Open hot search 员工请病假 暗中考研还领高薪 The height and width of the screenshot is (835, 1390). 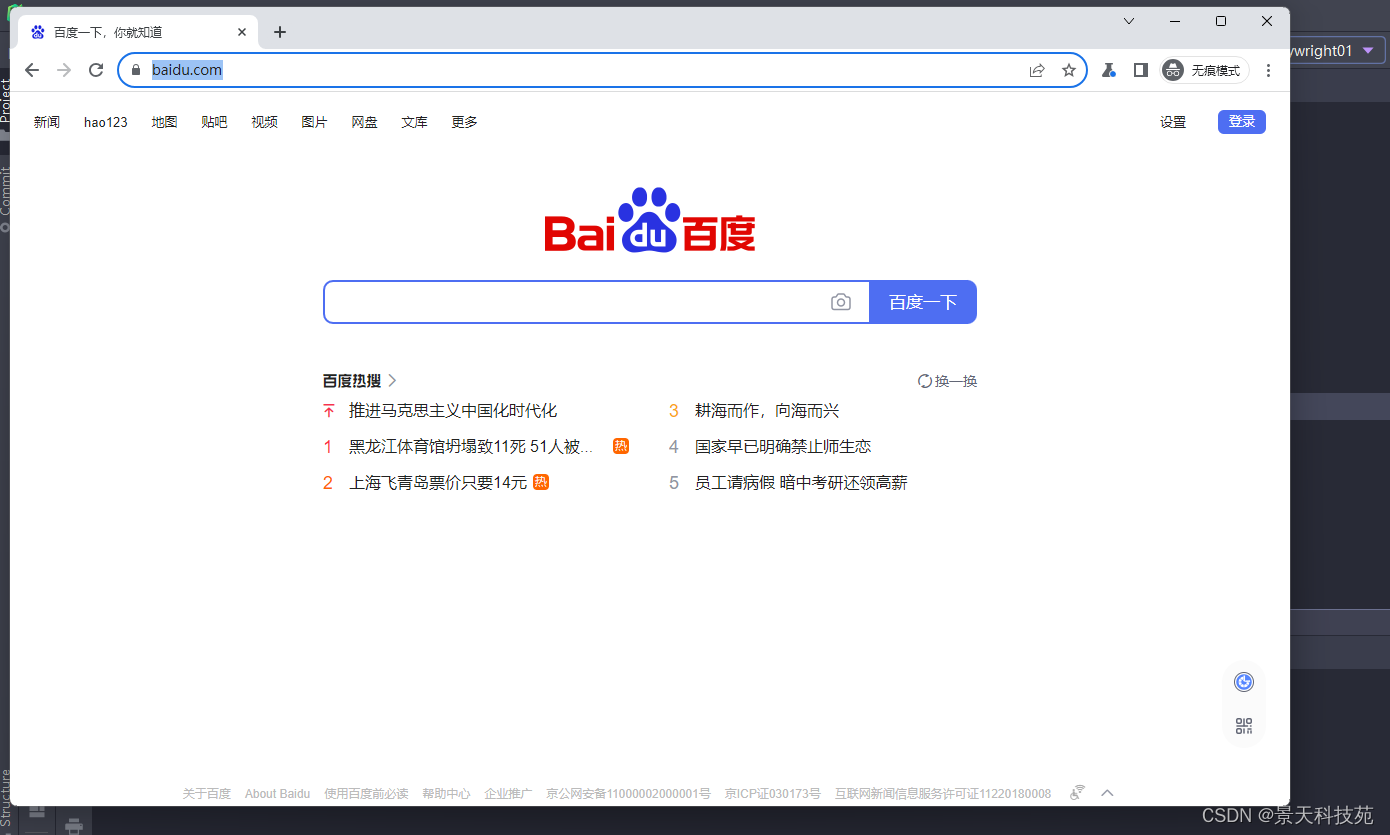pos(801,483)
